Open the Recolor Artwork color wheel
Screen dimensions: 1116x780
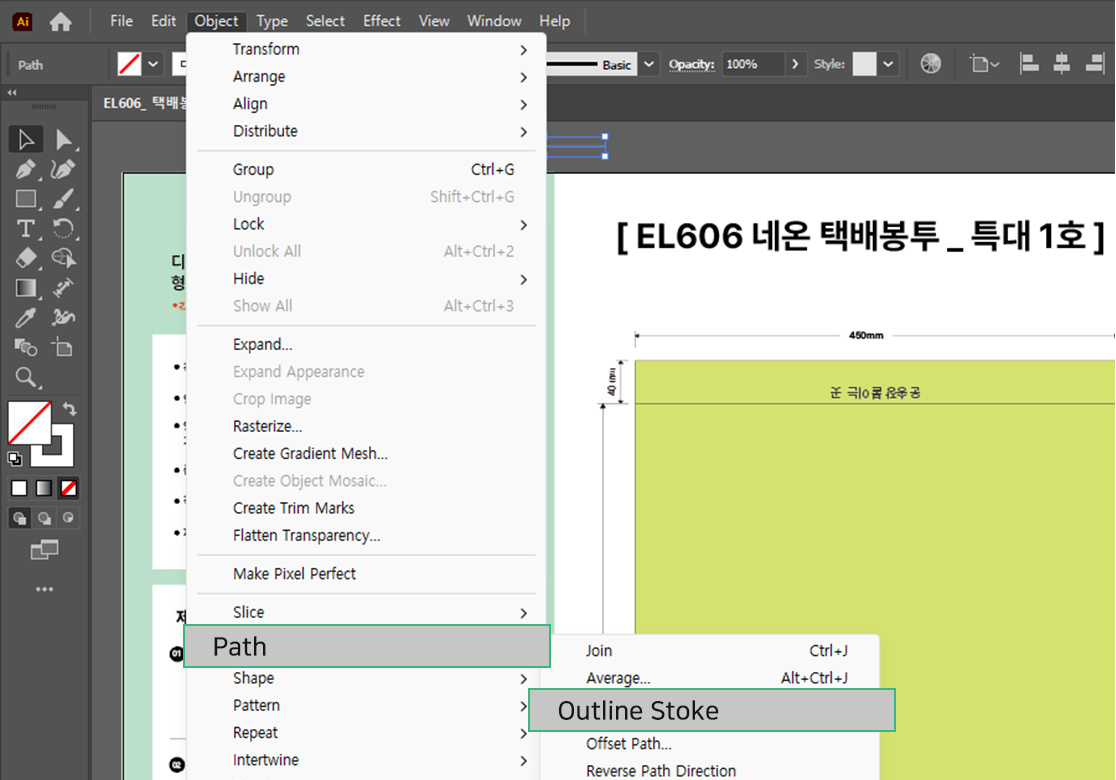930,64
